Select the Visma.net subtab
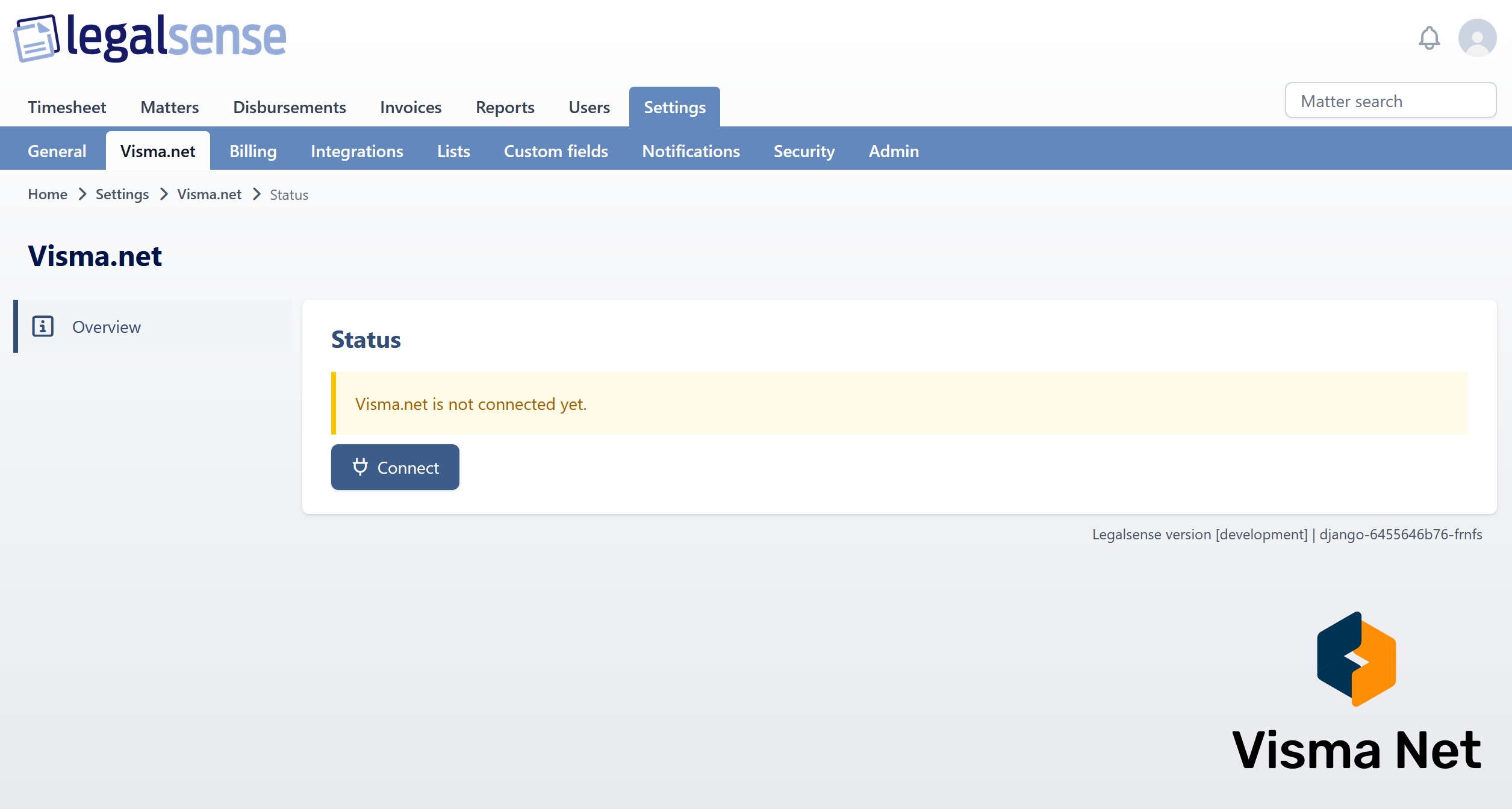The image size is (1512, 809). (x=158, y=151)
